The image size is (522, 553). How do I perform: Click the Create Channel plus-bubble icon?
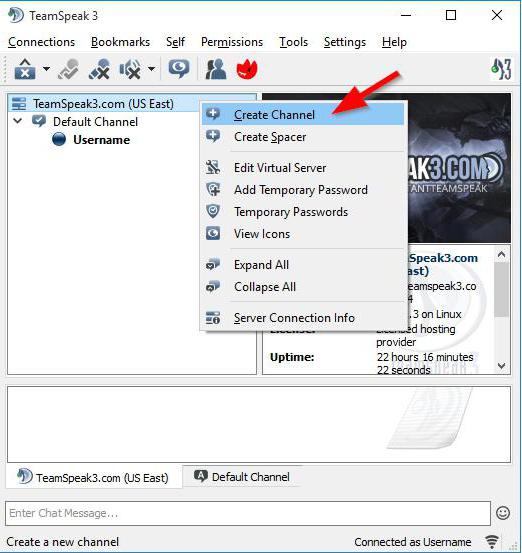point(213,114)
